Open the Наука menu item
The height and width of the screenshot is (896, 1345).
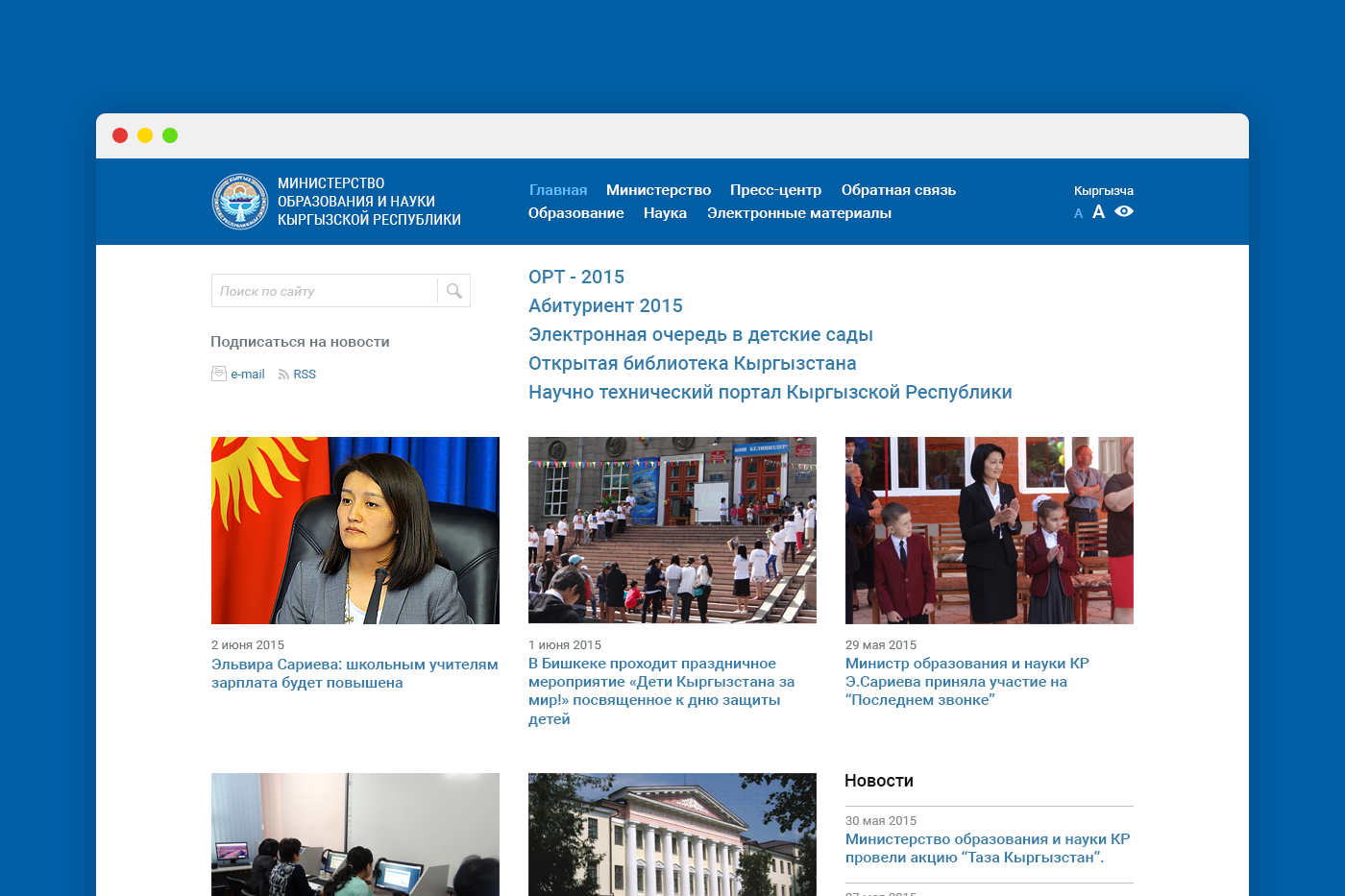click(x=665, y=213)
